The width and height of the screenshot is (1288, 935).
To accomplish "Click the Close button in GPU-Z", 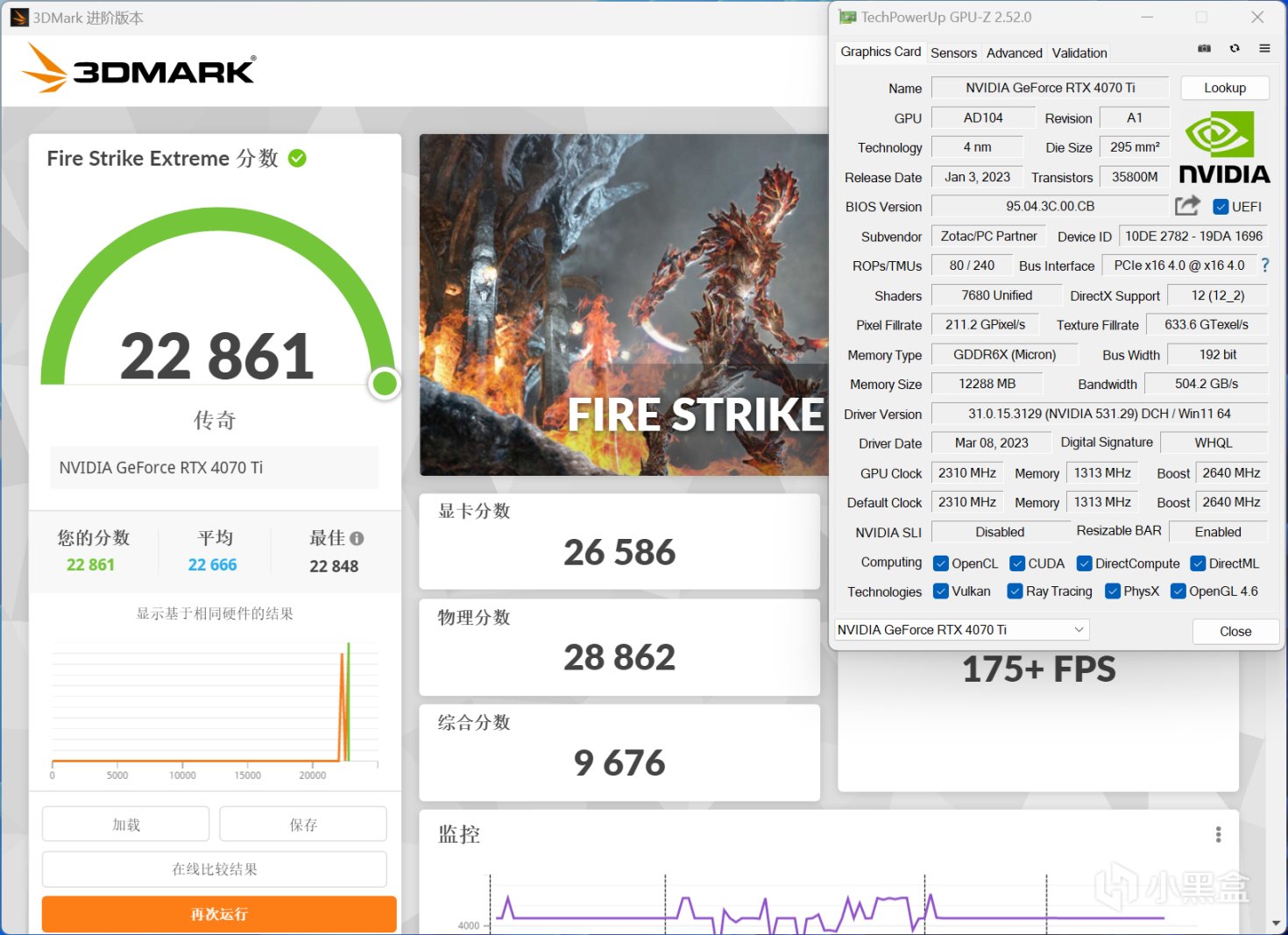I will pos(1235,631).
